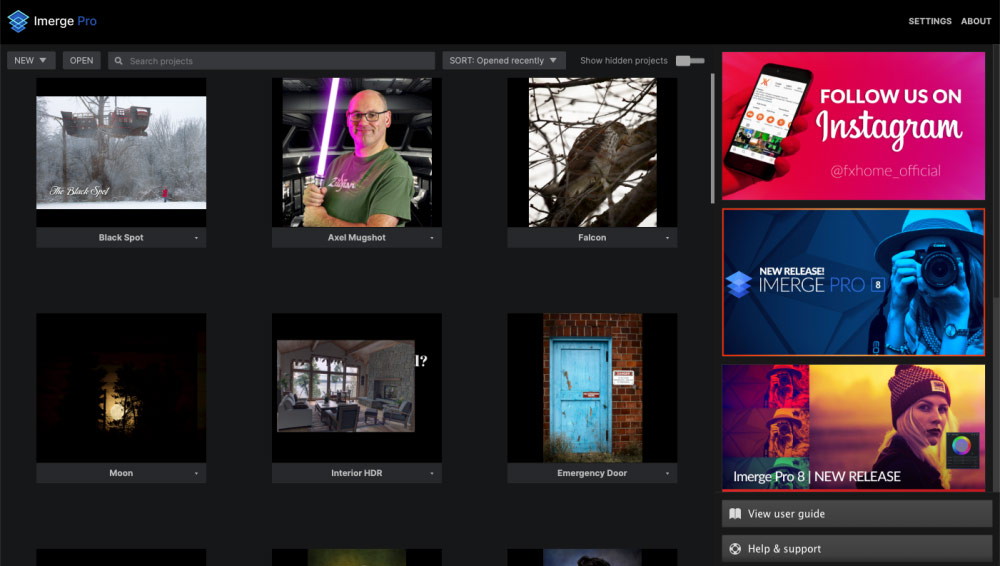Image resolution: width=1000 pixels, height=566 pixels.
Task: Click the Moon project name label
Action: pyautogui.click(x=121, y=473)
